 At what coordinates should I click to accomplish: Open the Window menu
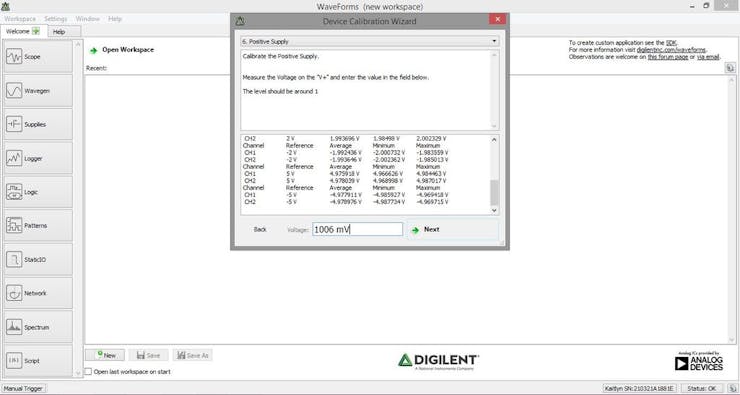pos(88,19)
